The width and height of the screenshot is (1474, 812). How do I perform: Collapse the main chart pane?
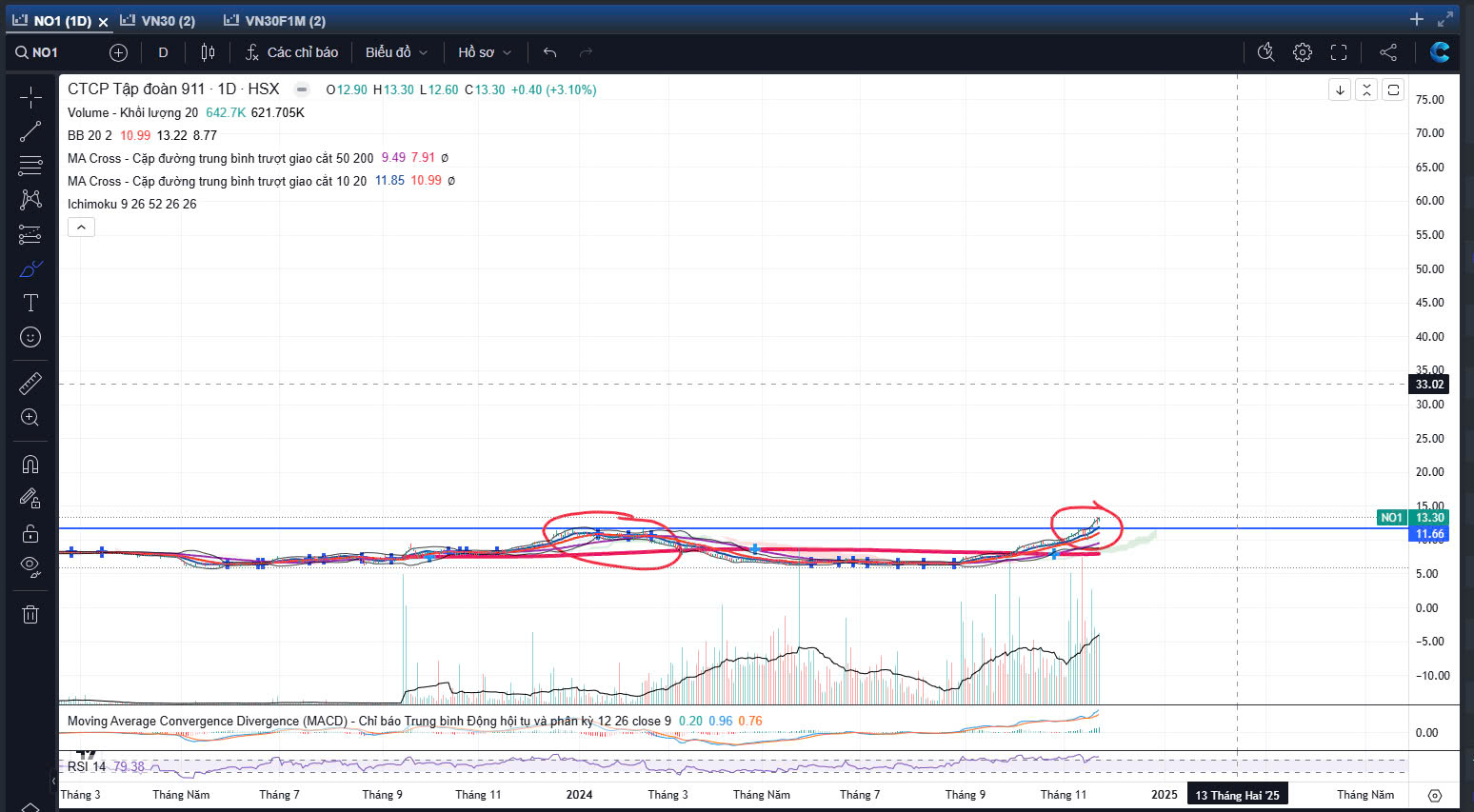[x=1366, y=89]
